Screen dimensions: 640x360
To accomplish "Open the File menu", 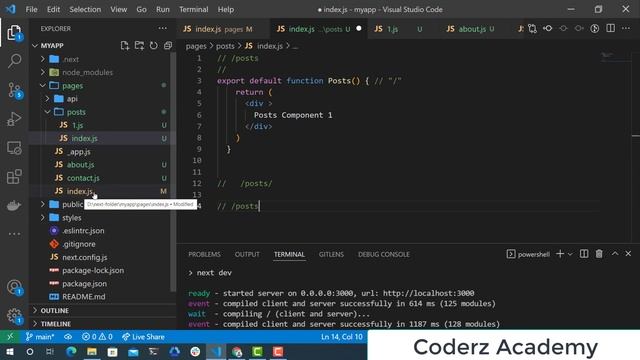I will [x=31, y=9].
